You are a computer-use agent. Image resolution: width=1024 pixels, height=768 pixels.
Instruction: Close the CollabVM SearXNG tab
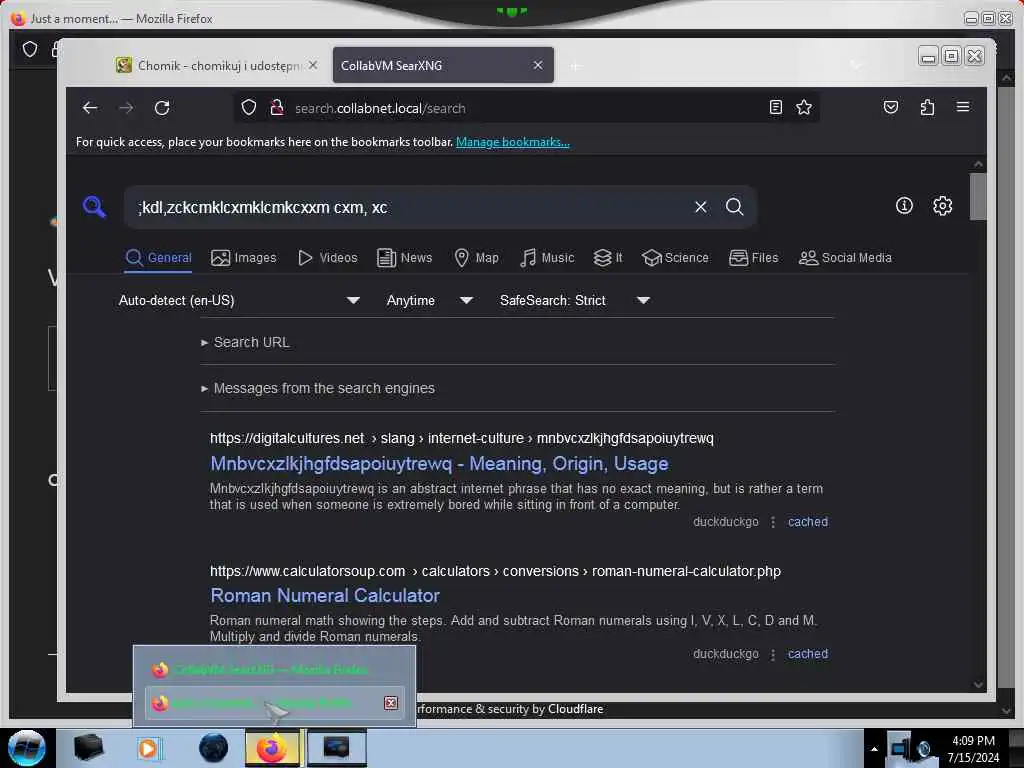537,65
